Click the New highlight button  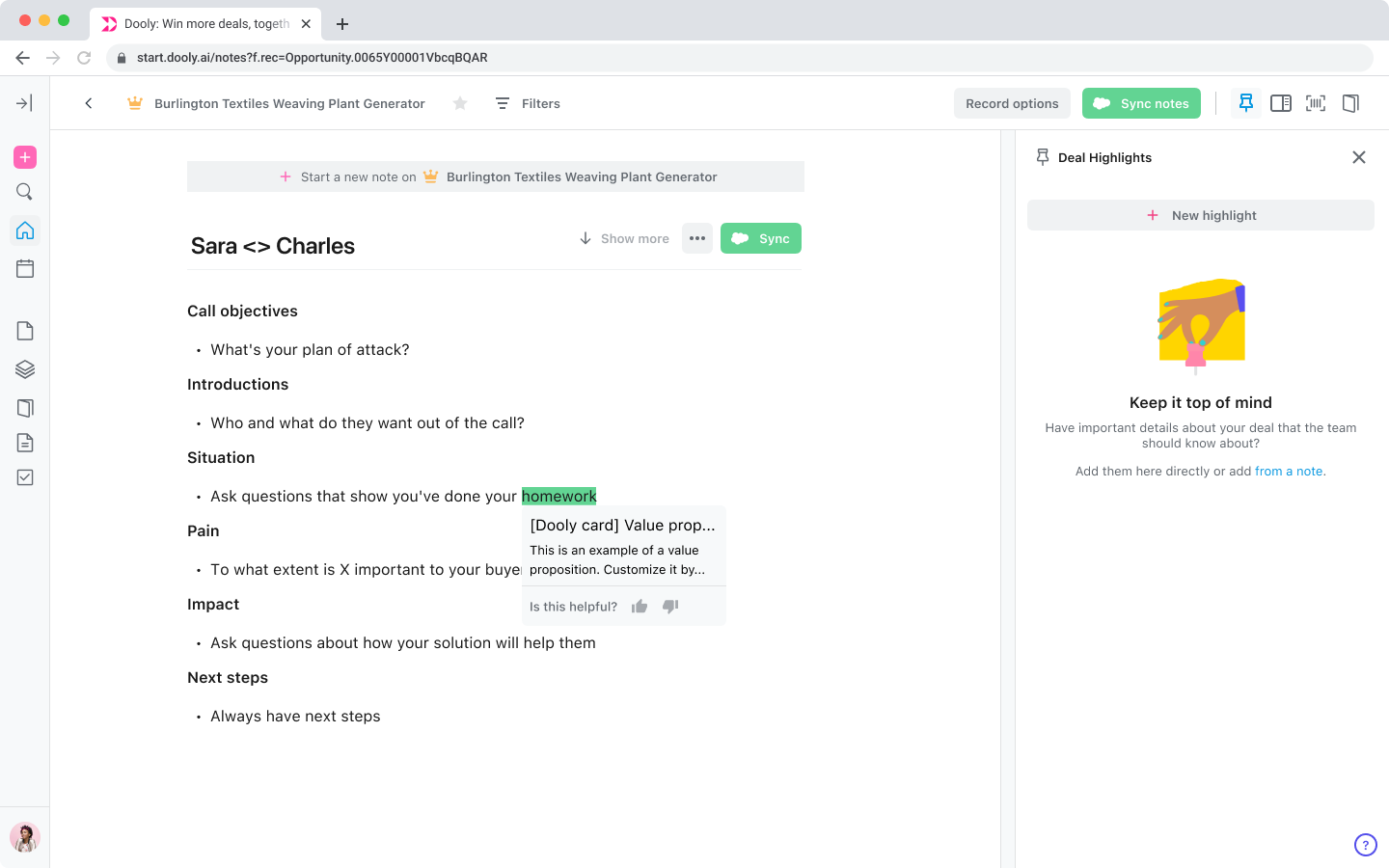1201,215
